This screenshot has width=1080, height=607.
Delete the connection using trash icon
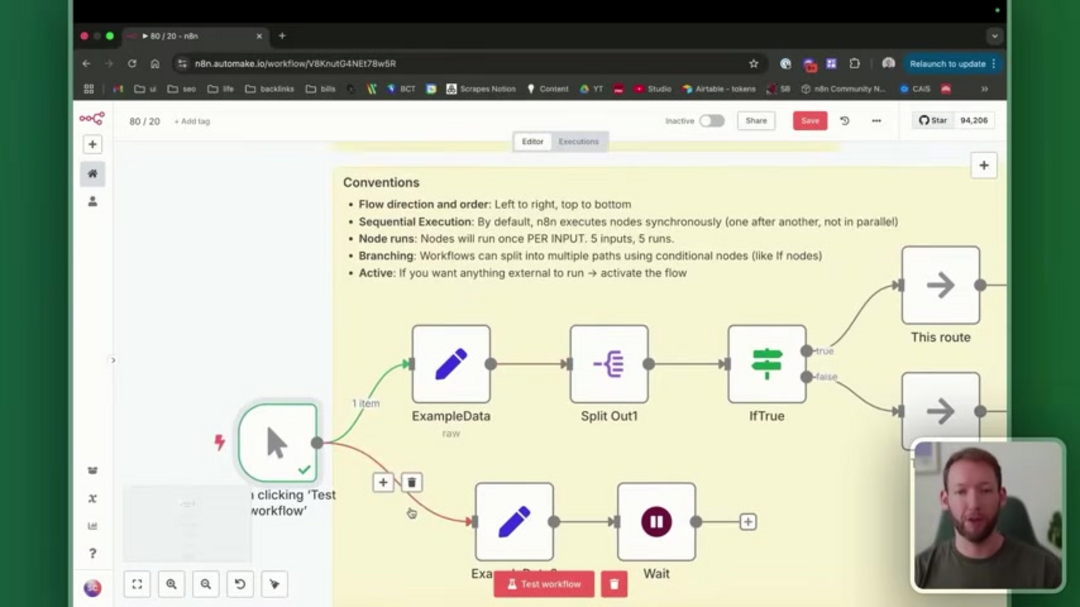pos(411,483)
